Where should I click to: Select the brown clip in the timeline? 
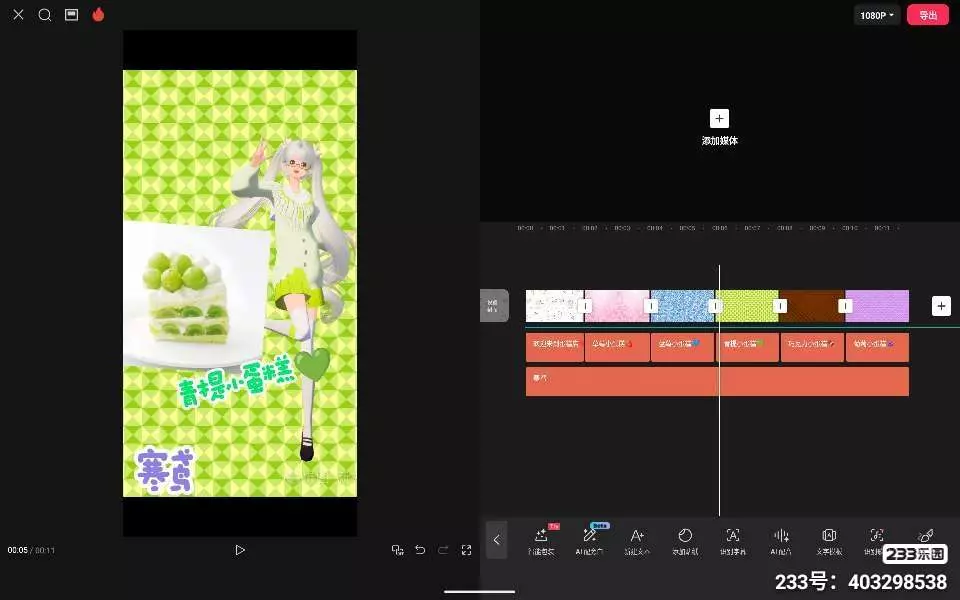[x=812, y=306]
